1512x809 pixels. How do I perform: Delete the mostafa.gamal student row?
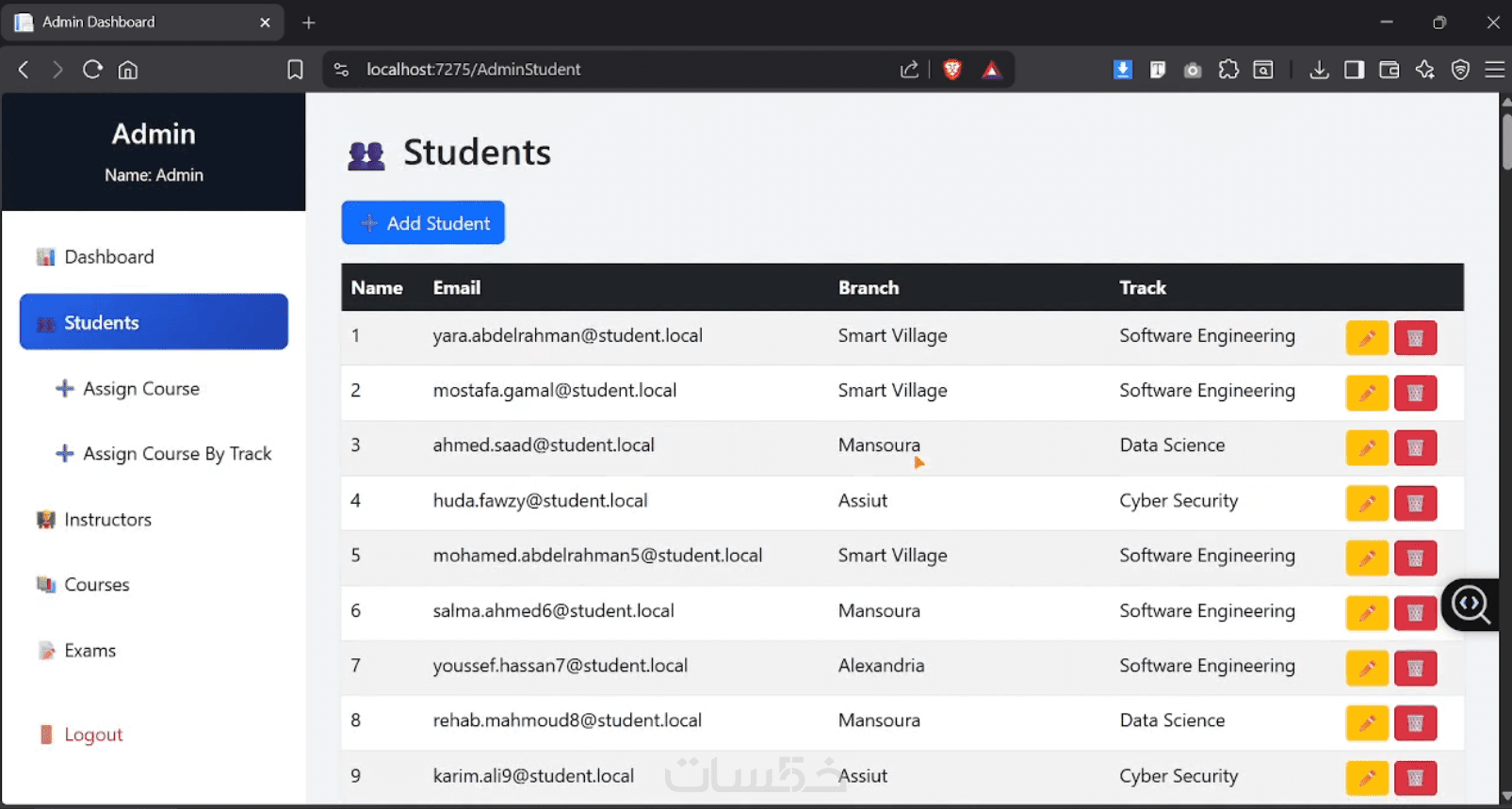point(1415,393)
